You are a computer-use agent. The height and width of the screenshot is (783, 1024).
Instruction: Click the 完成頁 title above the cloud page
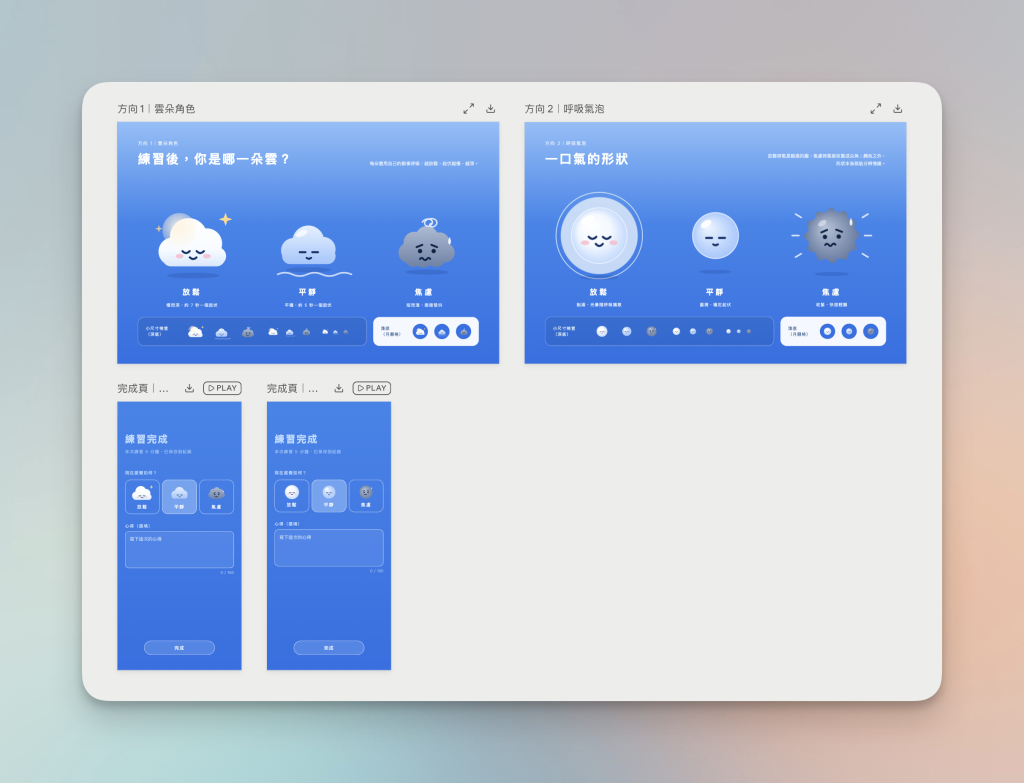143,389
